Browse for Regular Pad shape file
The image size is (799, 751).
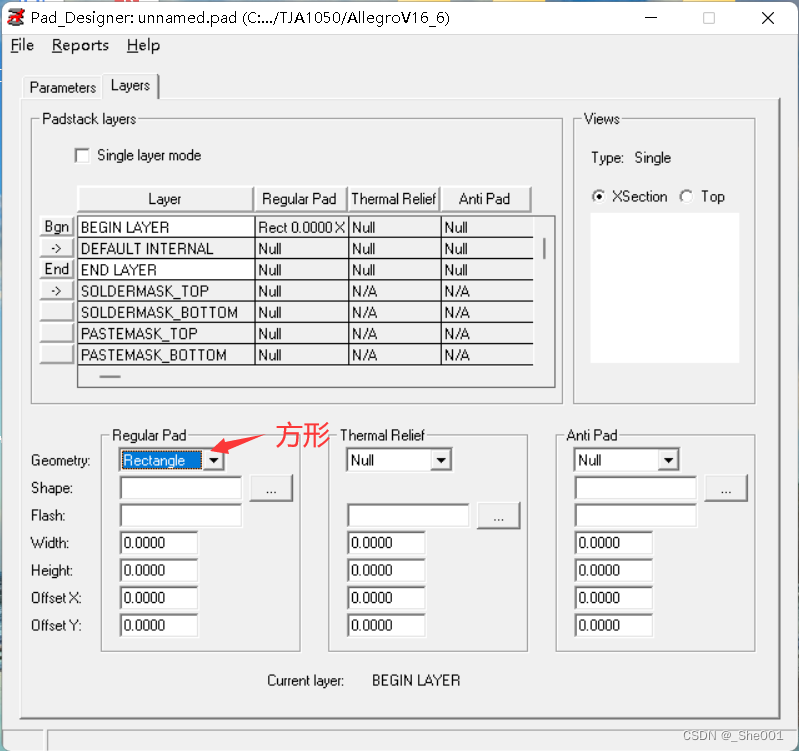271,488
